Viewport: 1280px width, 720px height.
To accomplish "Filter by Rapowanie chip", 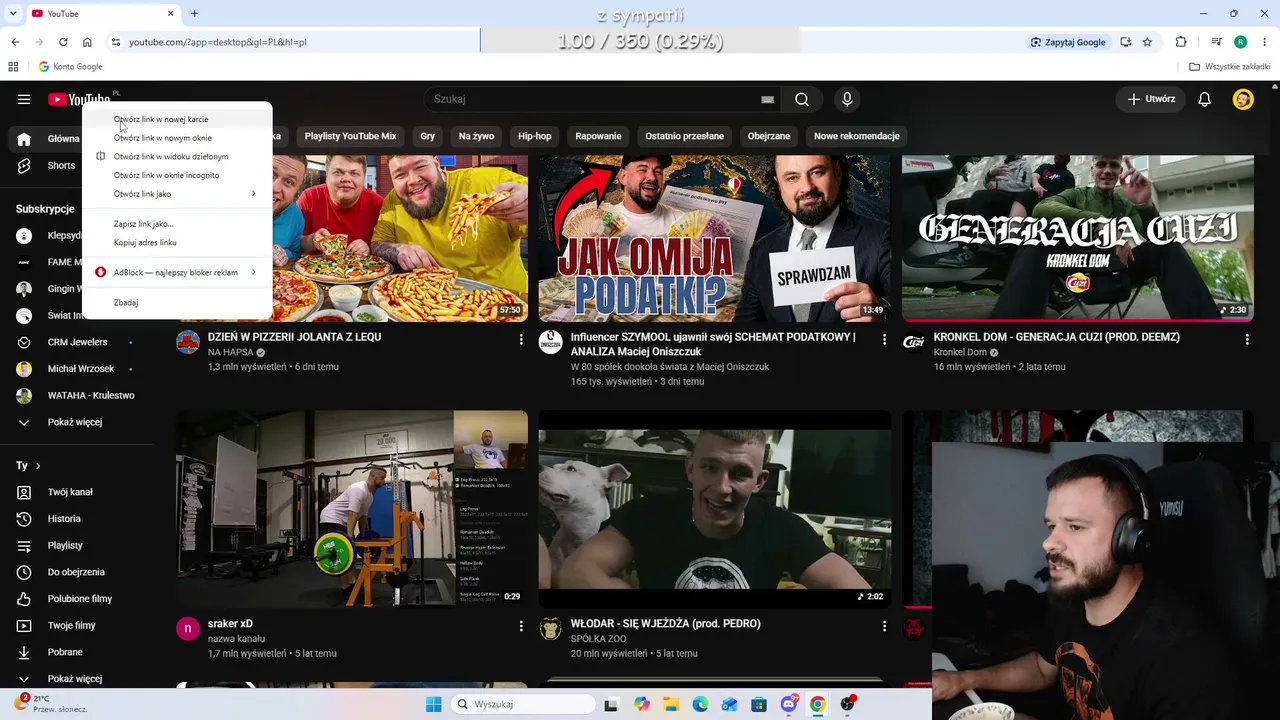I will click(598, 136).
